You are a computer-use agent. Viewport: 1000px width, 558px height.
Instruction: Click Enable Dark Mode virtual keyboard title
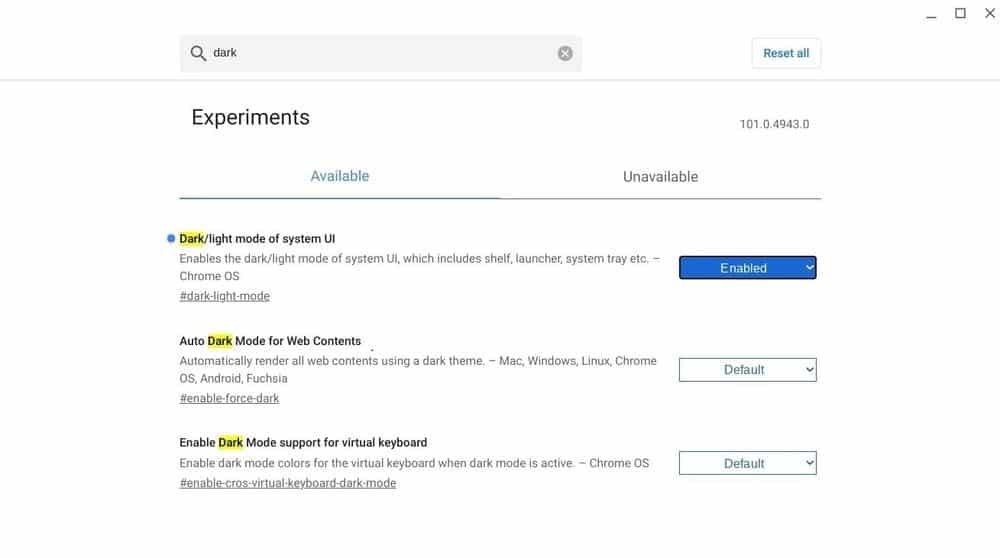pos(303,442)
